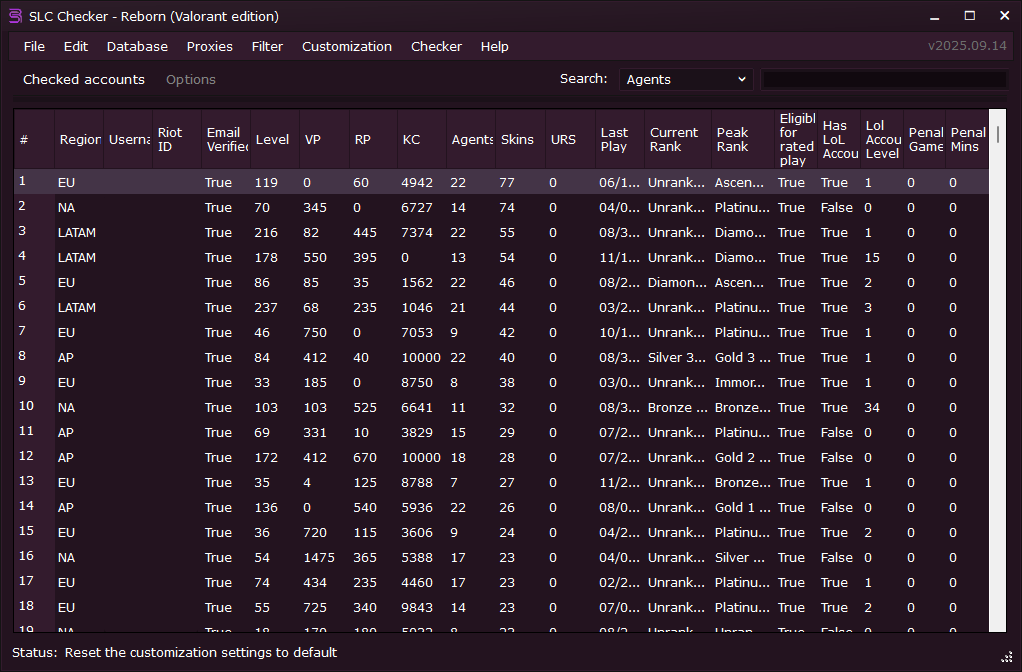The image size is (1022, 672).
Task: Click VP value 1475 in row 16
Action: tap(319, 558)
